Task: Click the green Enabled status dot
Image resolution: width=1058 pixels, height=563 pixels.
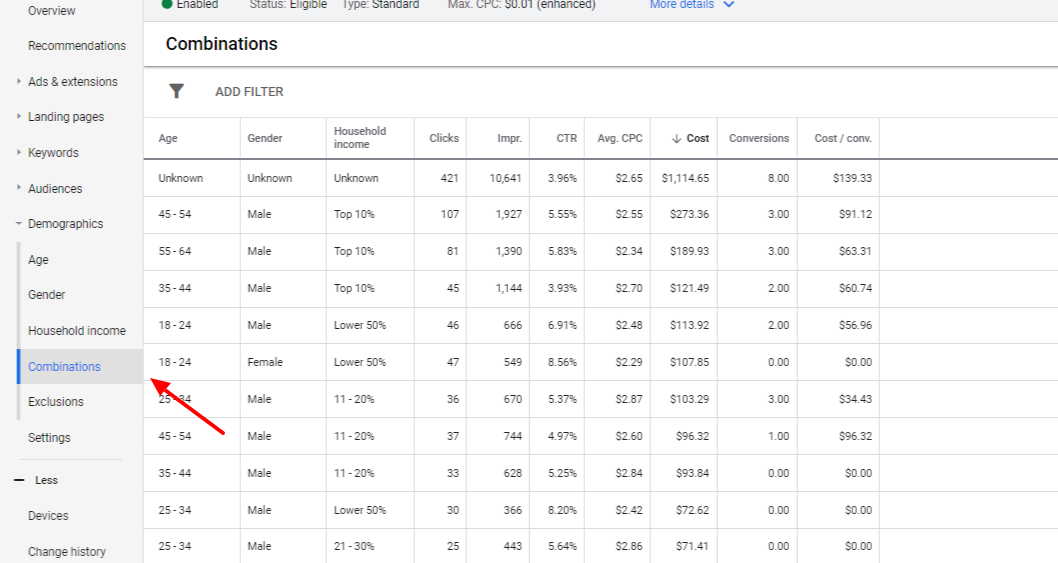Action: pos(166,4)
